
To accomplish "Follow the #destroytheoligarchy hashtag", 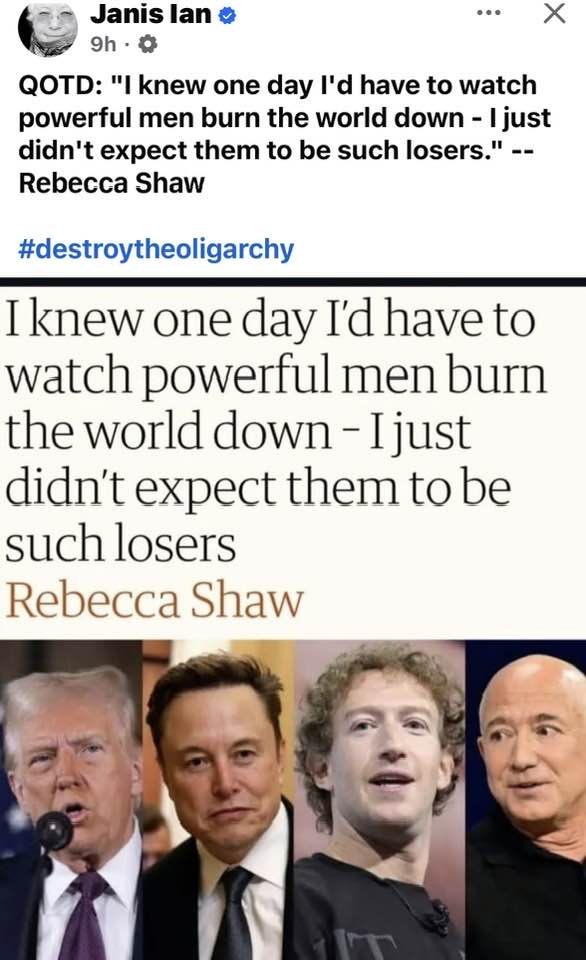I will point(156,249).
